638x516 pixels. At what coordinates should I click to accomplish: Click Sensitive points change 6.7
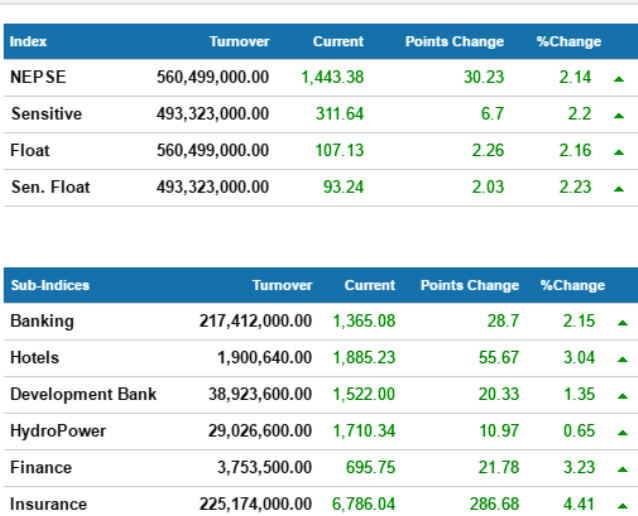(492, 114)
